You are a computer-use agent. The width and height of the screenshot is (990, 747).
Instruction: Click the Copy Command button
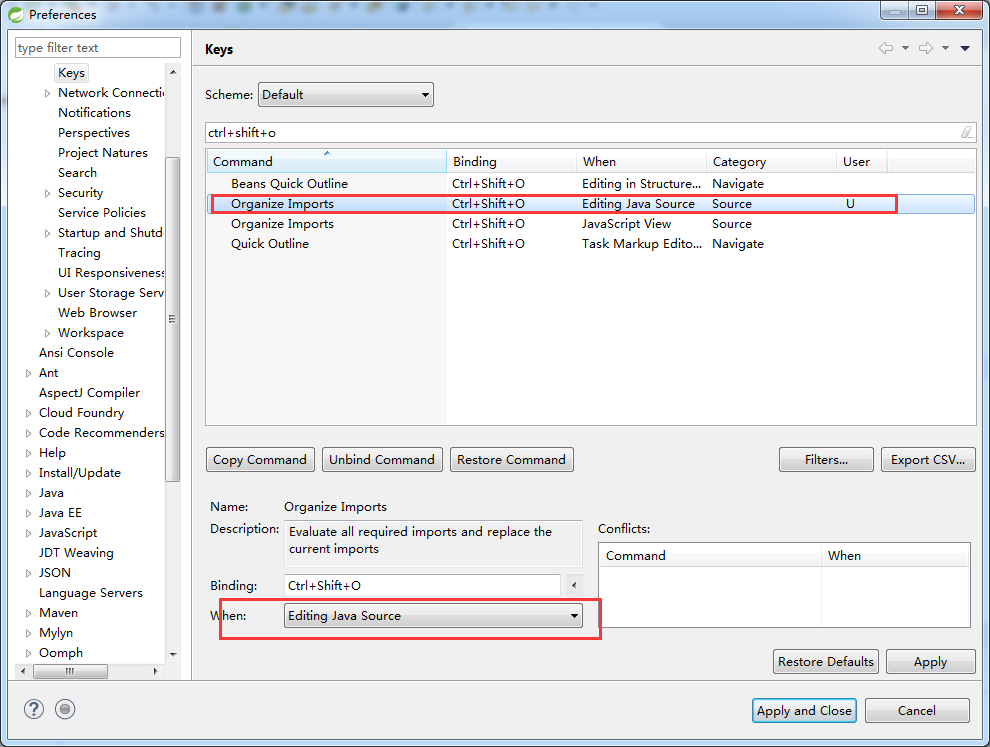[x=259, y=460]
